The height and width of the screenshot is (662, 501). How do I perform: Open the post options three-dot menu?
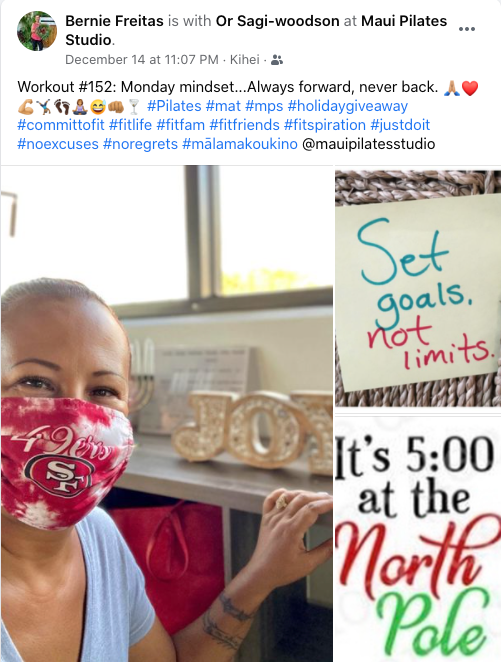466,29
